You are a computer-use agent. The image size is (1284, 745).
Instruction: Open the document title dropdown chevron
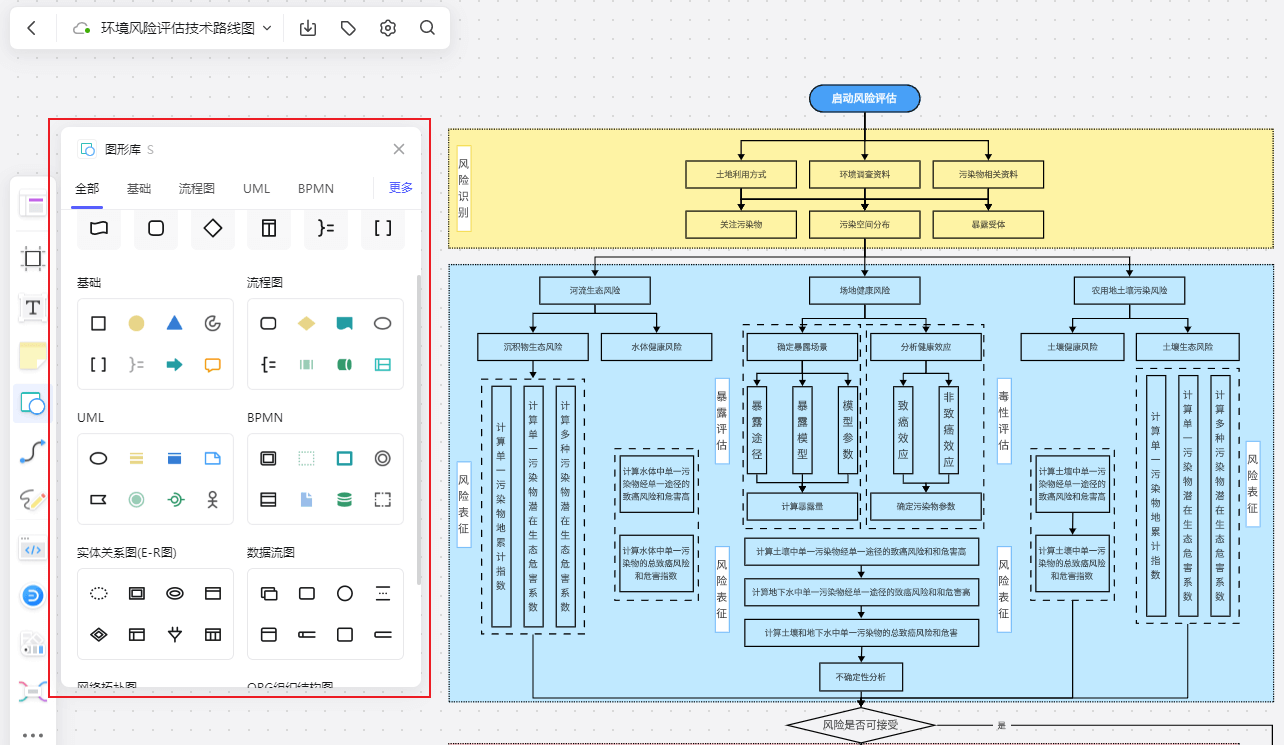tap(267, 28)
